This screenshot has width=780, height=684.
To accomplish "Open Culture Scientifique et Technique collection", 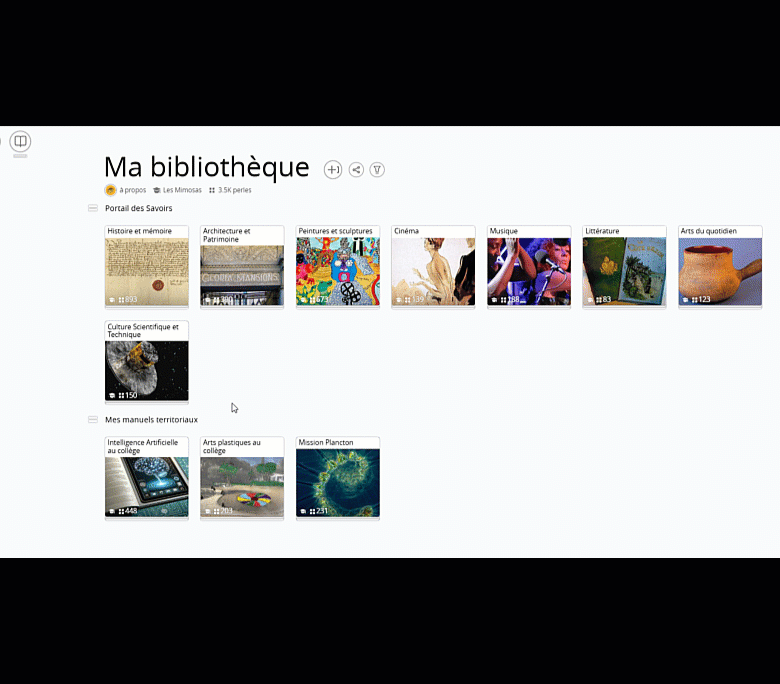I will 147,362.
